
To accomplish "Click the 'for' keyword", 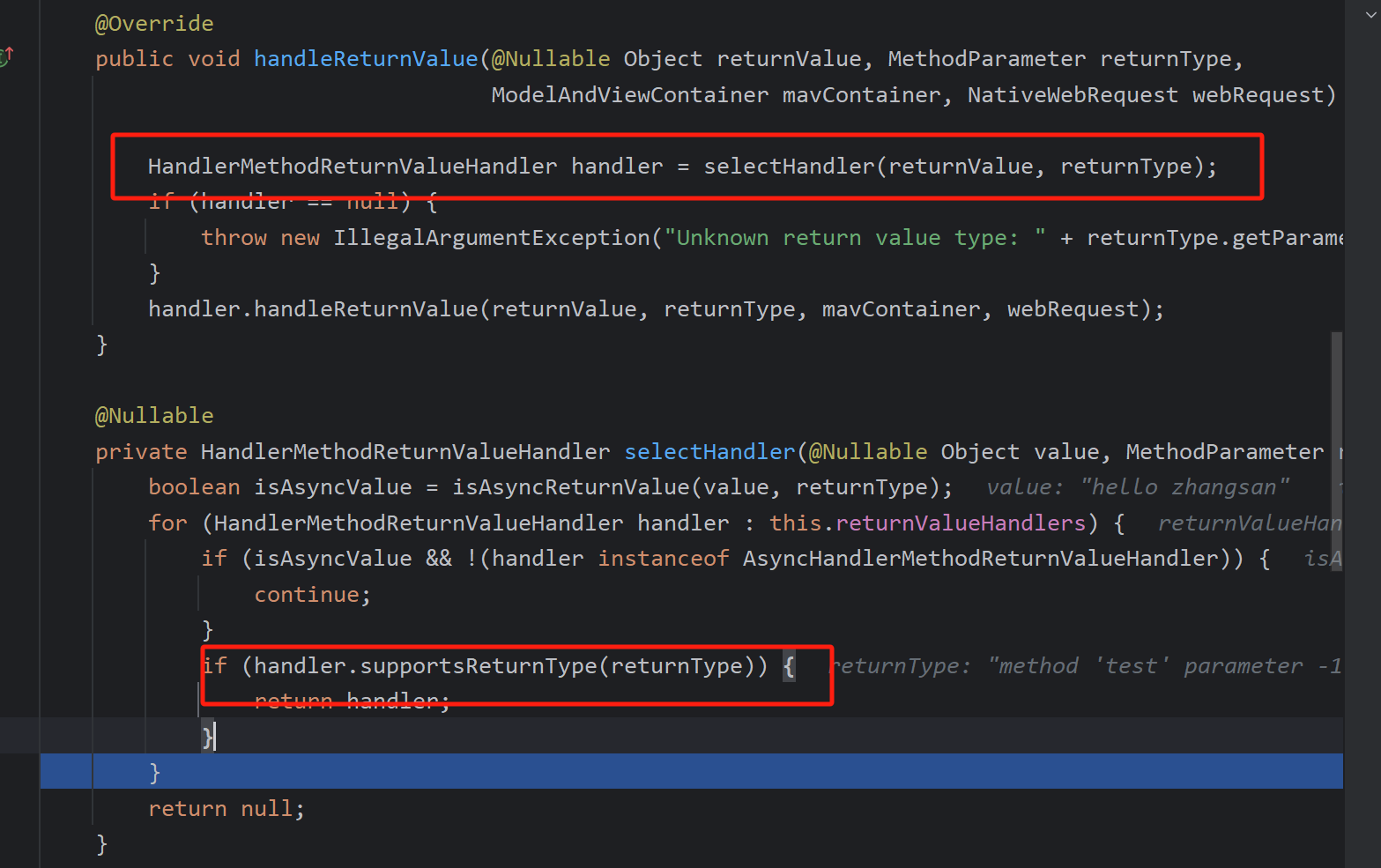I will (x=167, y=523).
